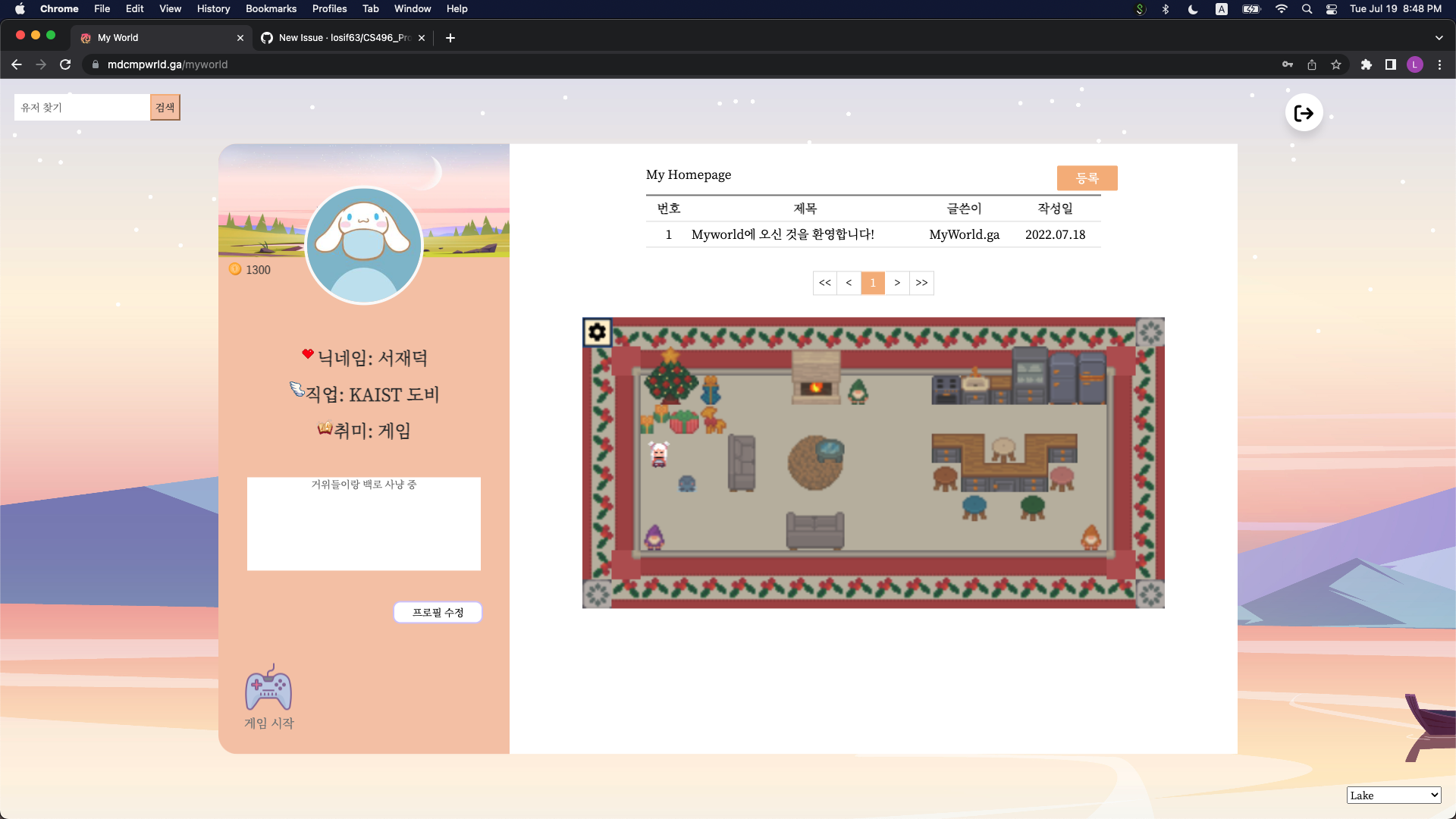Open macOS Control Center icon
The image size is (1456, 819).
pyautogui.click(x=1332, y=9)
